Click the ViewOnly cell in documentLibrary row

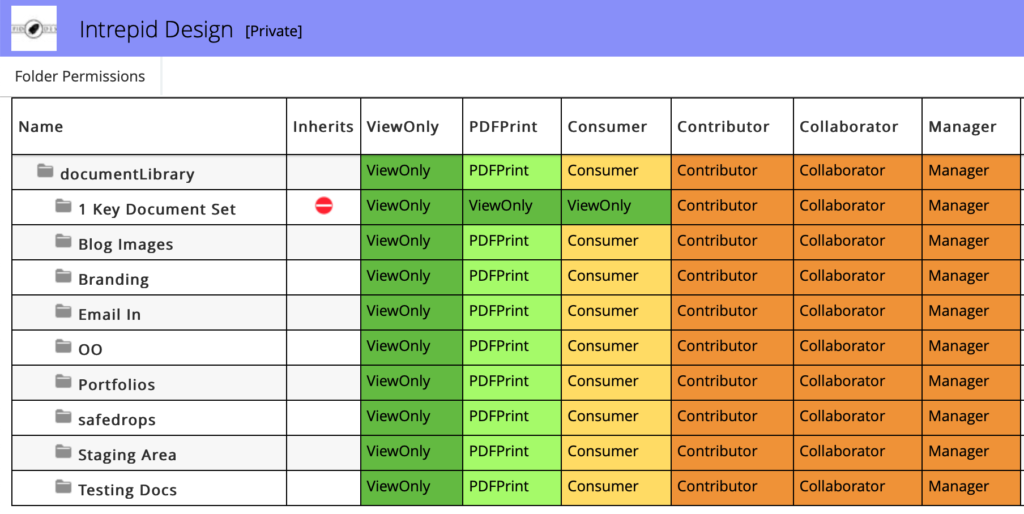(411, 171)
